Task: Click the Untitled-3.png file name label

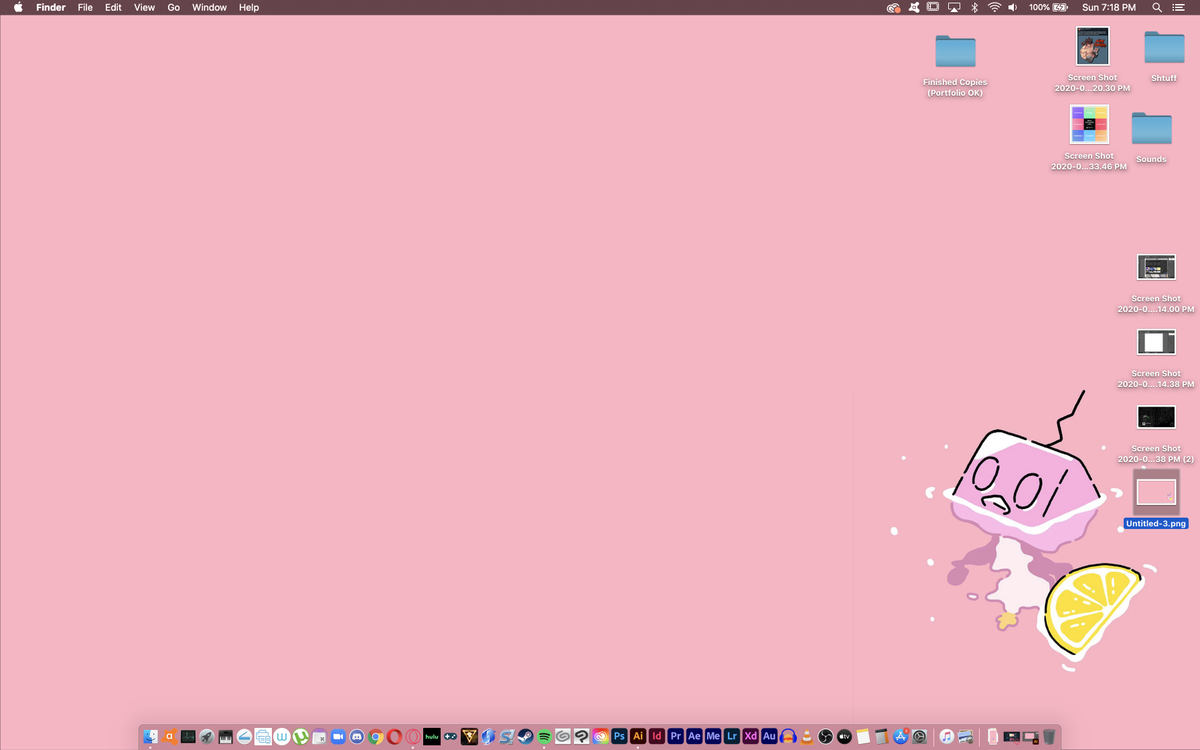Action: (x=1156, y=523)
